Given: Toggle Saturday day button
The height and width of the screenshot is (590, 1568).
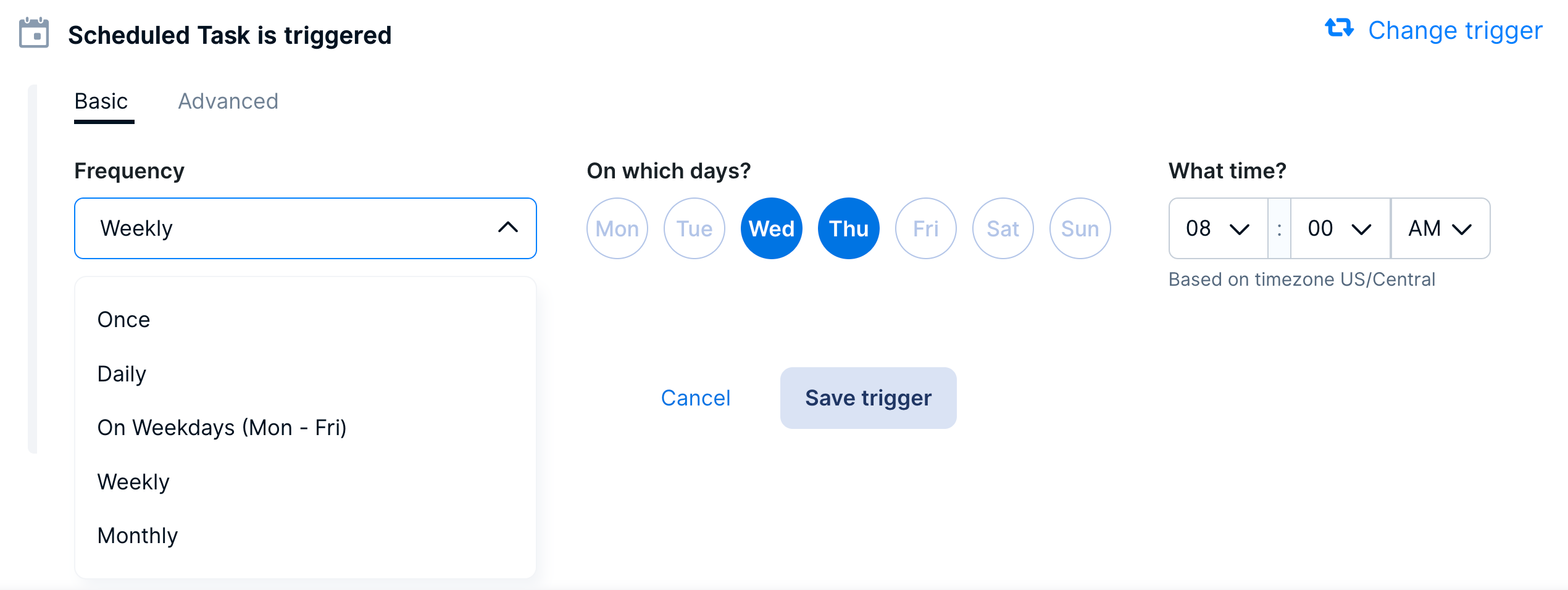Looking at the screenshot, I should tap(1003, 228).
